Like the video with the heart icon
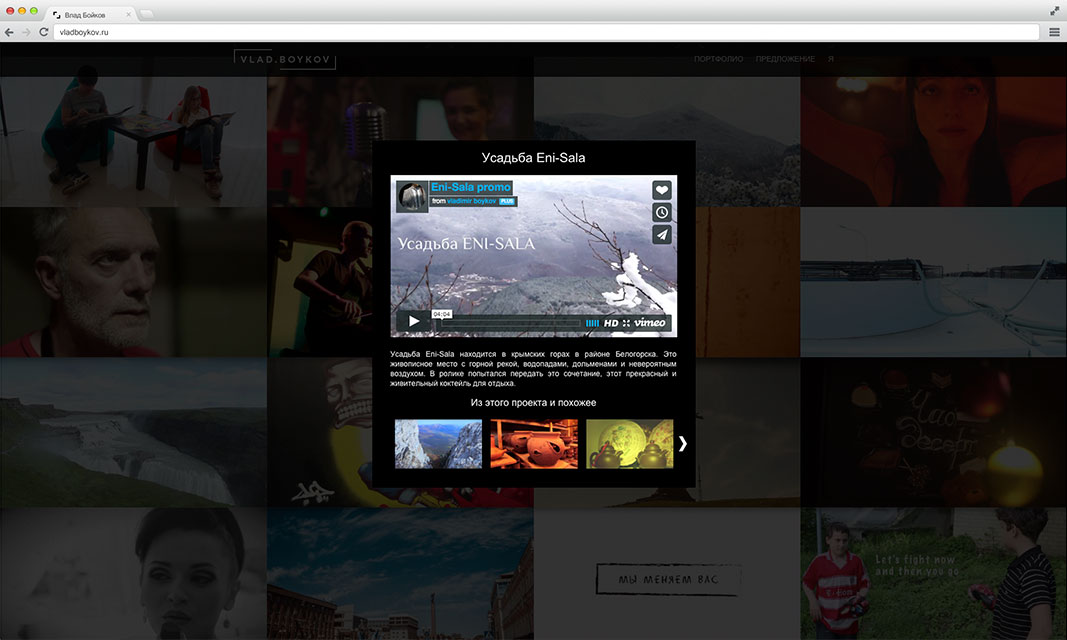This screenshot has height=640, width=1067. point(661,190)
